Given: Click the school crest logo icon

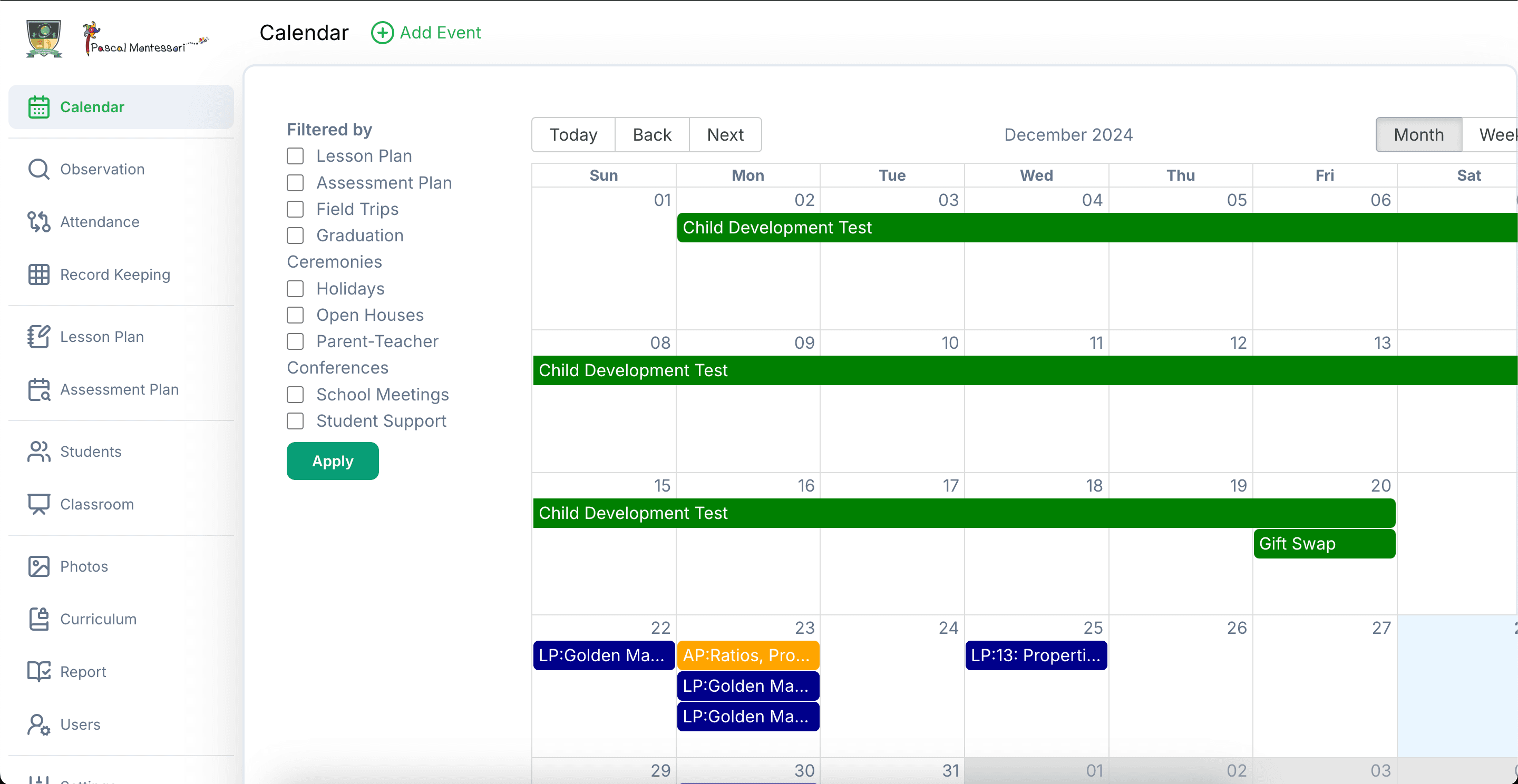Looking at the screenshot, I should click(x=44, y=39).
